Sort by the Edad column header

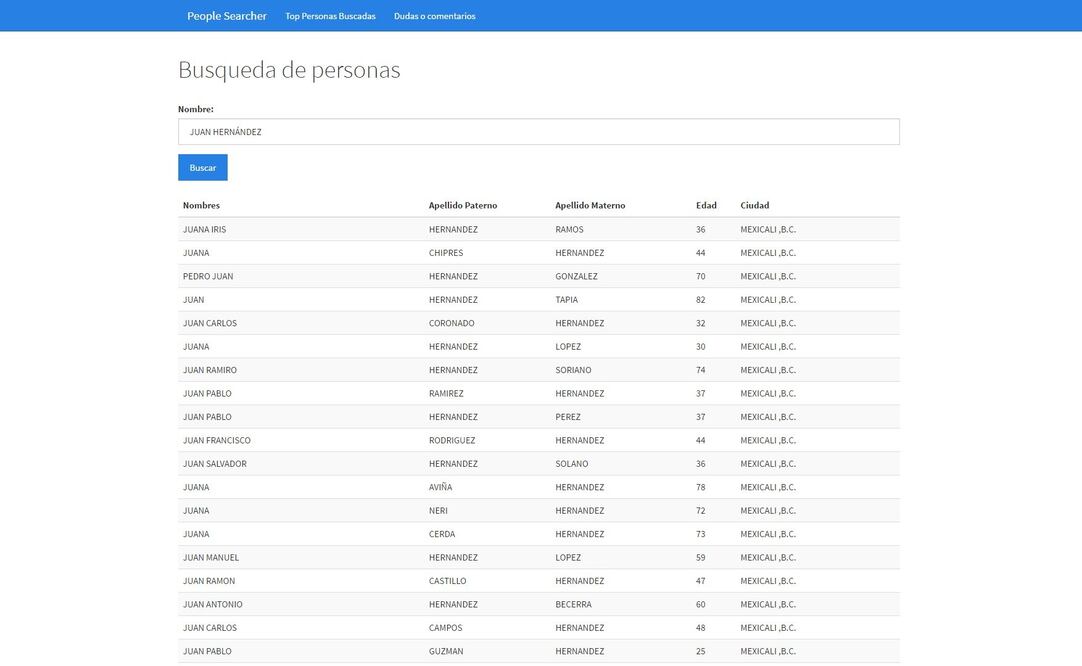coord(706,202)
